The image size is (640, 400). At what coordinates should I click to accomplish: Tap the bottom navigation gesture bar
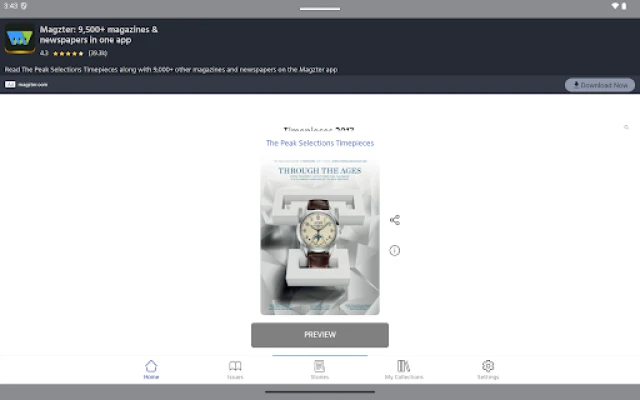click(320, 392)
